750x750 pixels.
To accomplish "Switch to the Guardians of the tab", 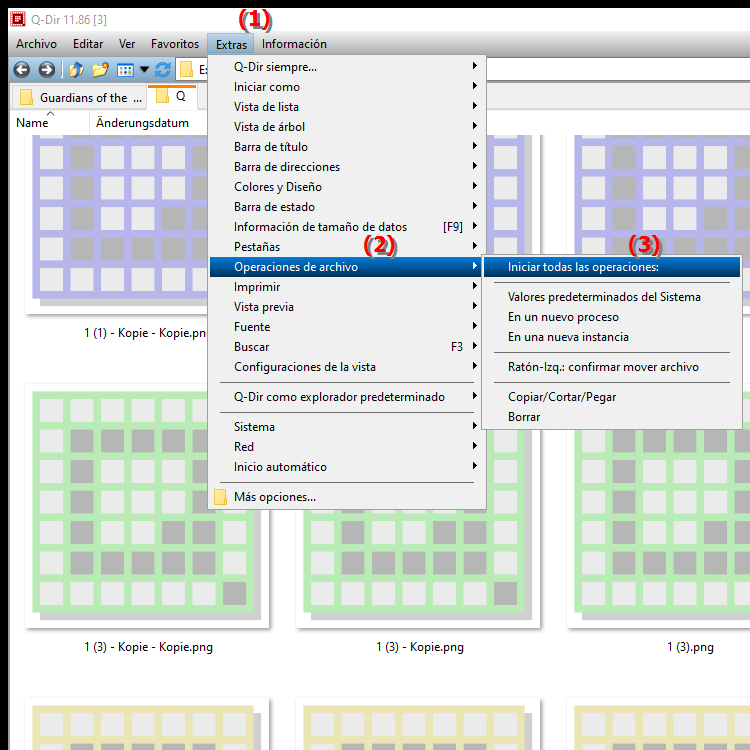I will (x=80, y=98).
